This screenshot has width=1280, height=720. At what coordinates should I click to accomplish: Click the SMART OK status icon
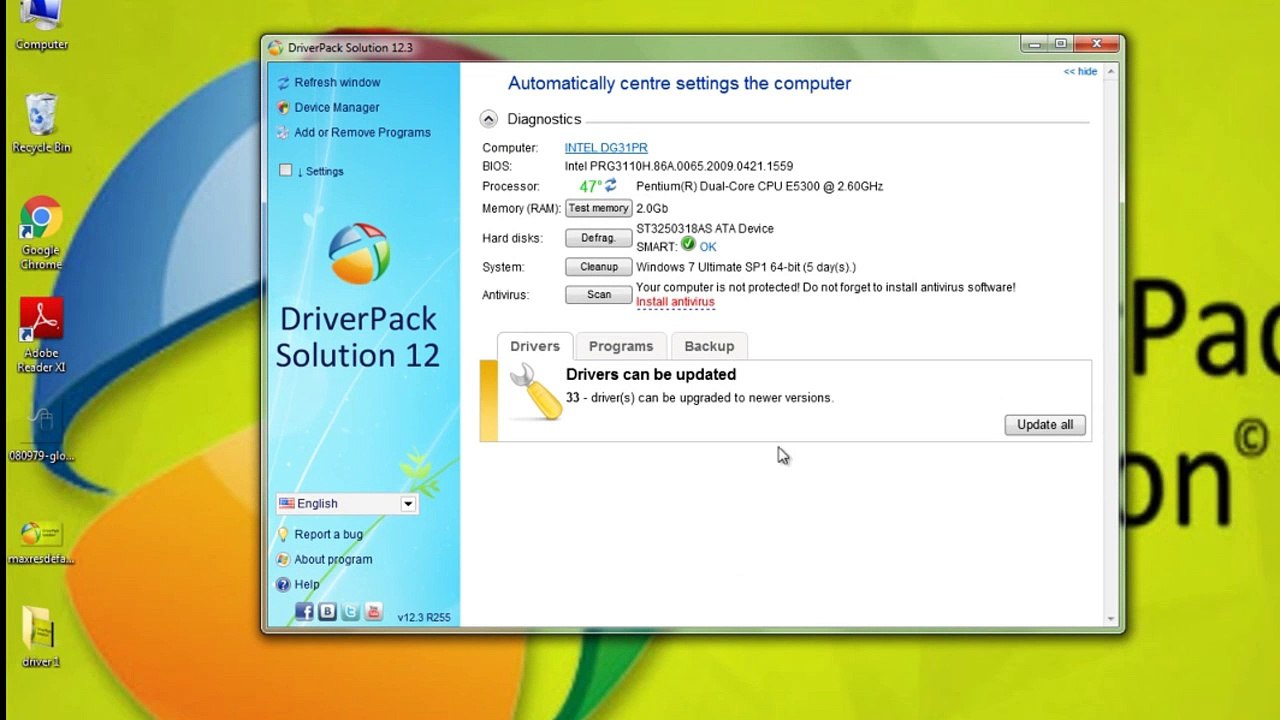[688, 245]
